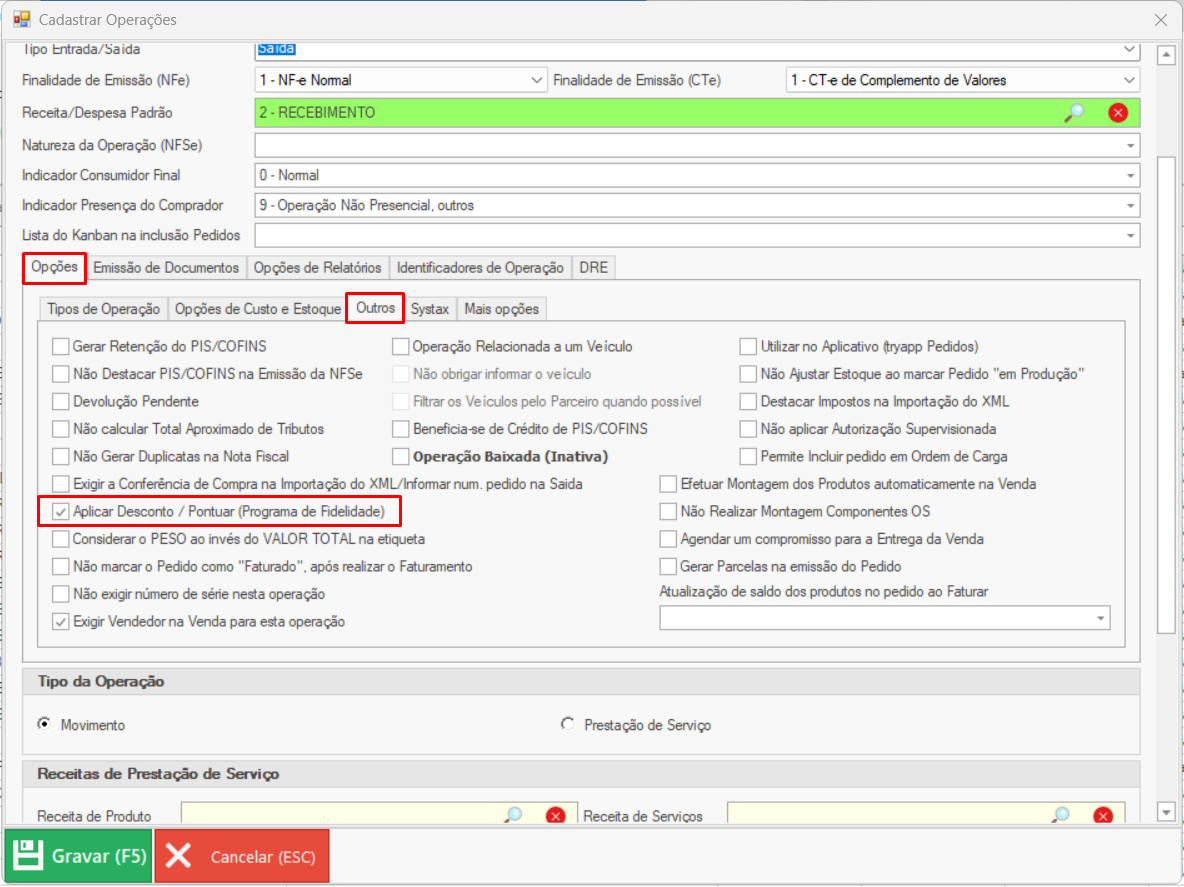Click the scrollbar down arrow
Image resolution: width=1184 pixels, height=887 pixels.
[x=1166, y=812]
